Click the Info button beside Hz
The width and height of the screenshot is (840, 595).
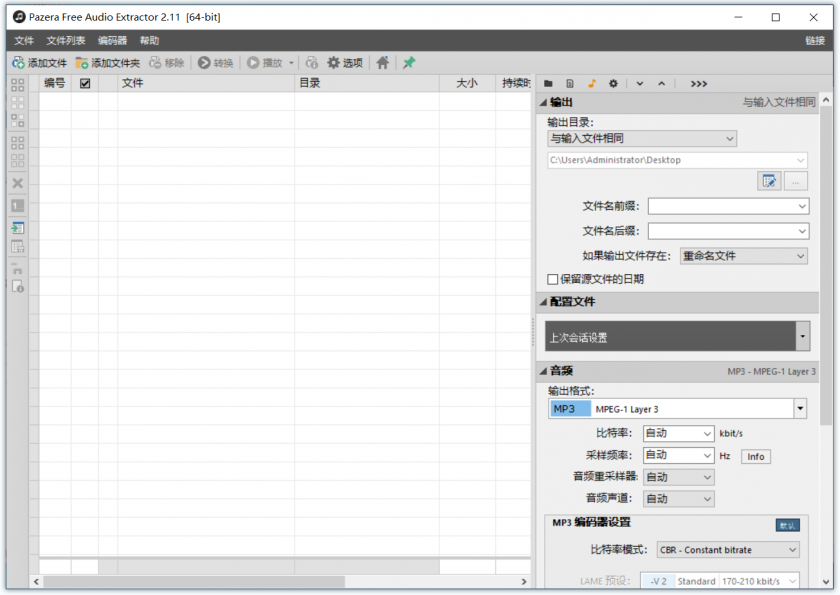tap(756, 456)
